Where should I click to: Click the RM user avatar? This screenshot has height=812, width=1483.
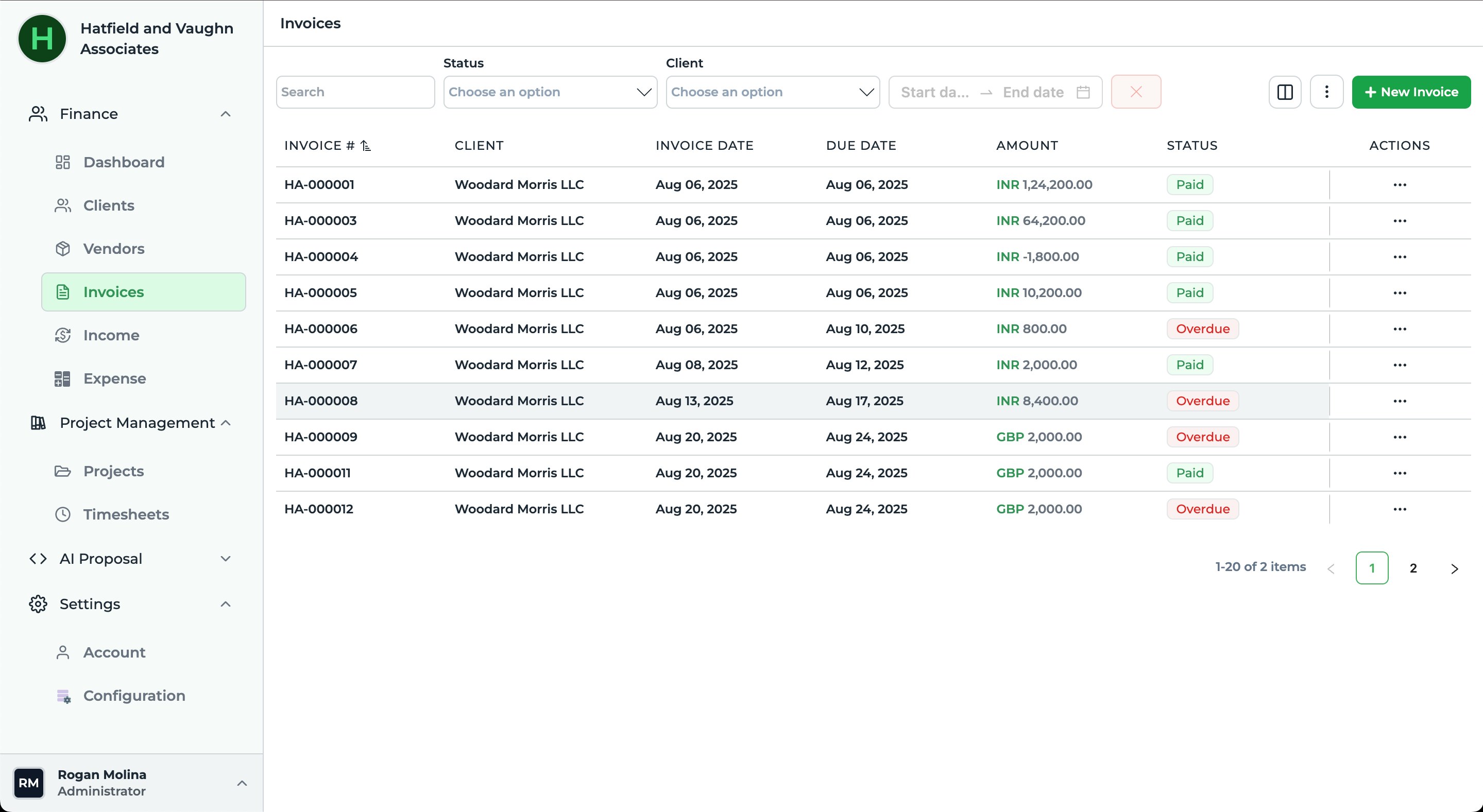click(x=29, y=783)
